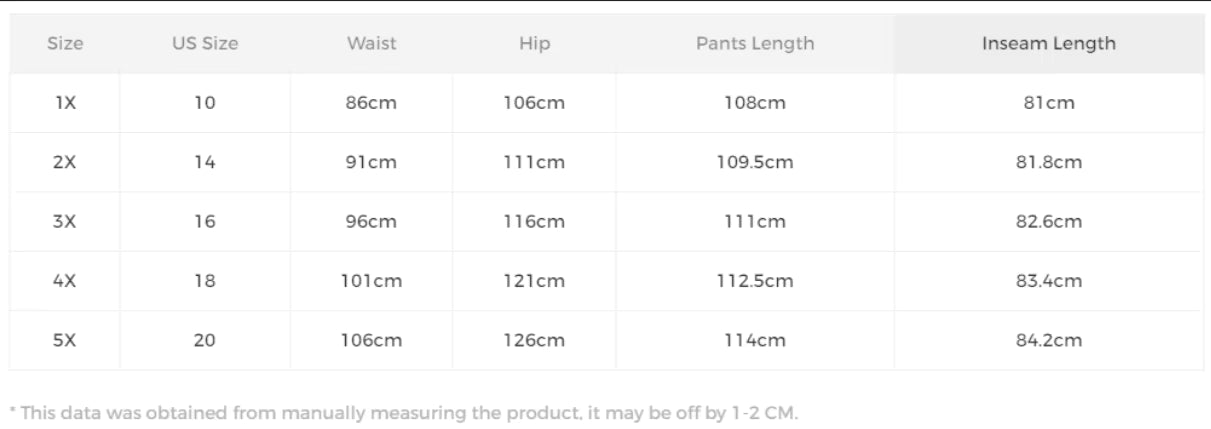Select the 2X size row label

65,162
